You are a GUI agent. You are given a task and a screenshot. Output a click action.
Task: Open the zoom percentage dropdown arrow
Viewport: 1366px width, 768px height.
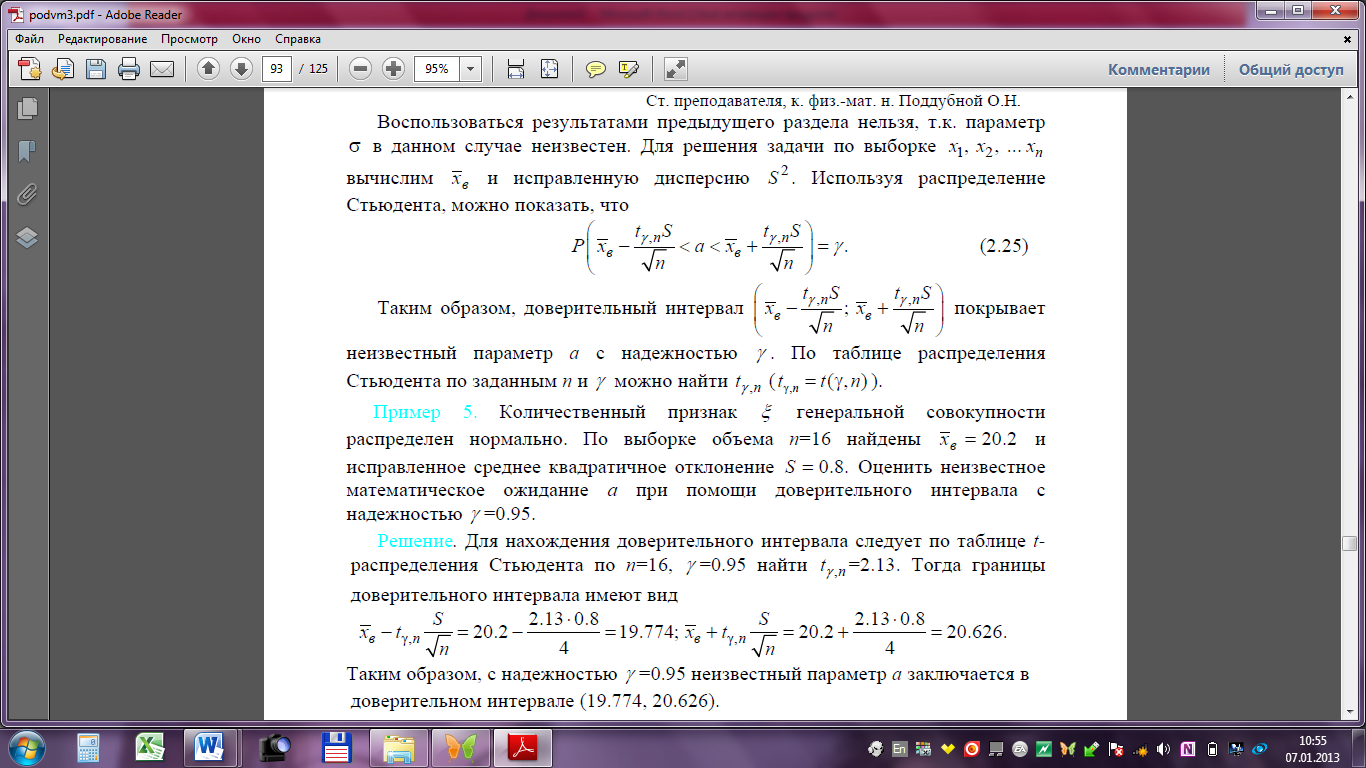click(x=470, y=69)
